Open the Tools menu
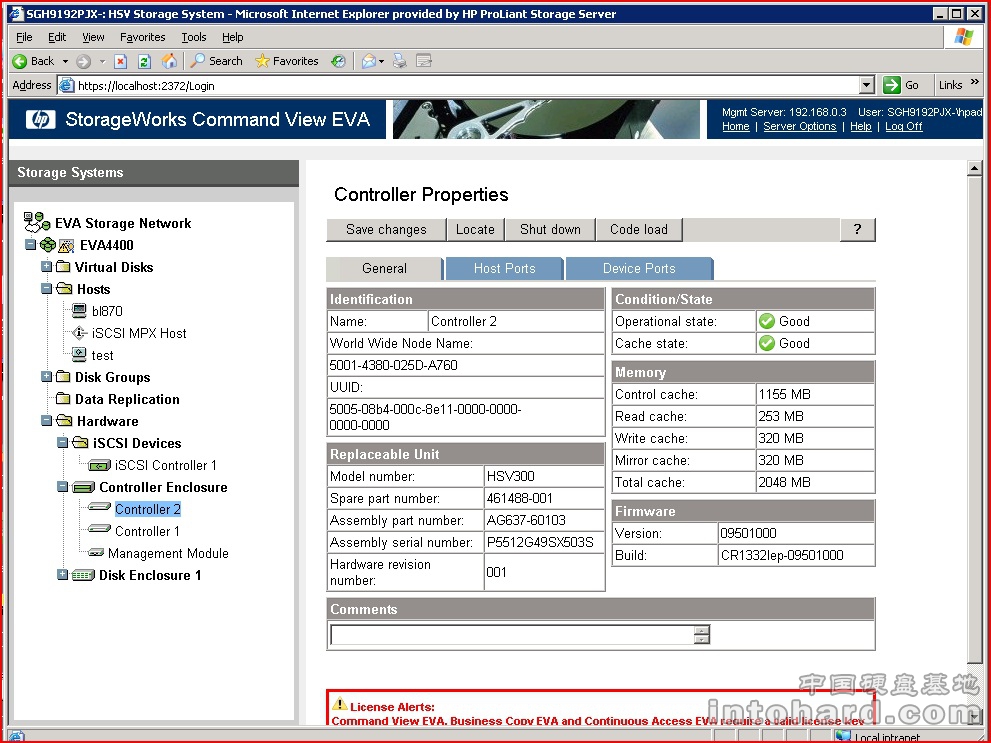This screenshot has width=991, height=743. pos(193,37)
